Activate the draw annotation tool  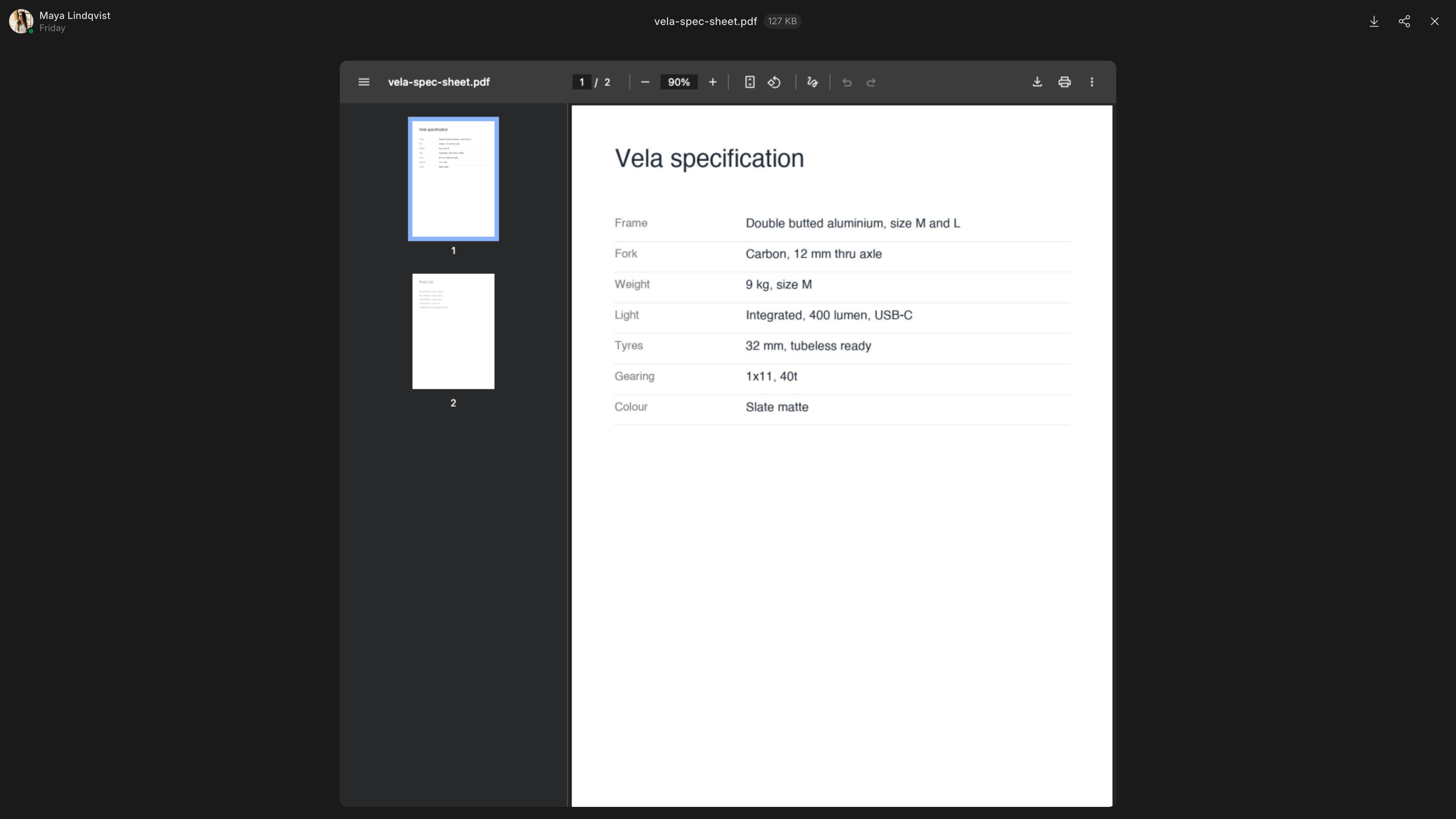pyautogui.click(x=812, y=82)
